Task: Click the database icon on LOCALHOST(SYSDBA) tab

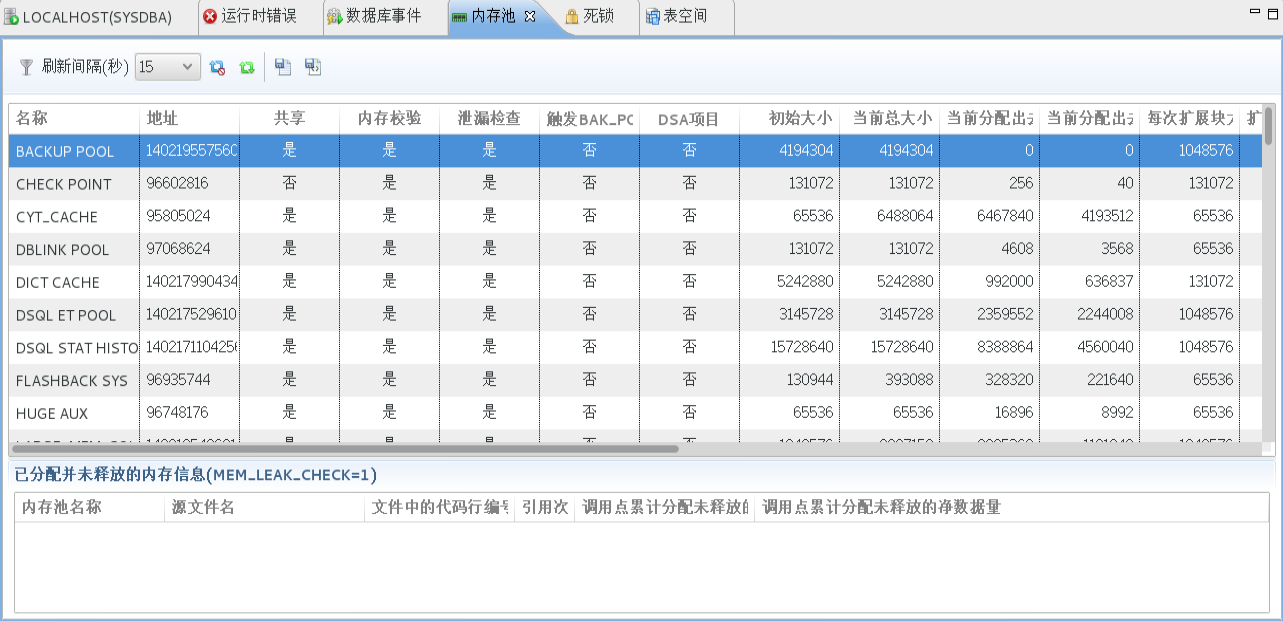Action: [9, 16]
